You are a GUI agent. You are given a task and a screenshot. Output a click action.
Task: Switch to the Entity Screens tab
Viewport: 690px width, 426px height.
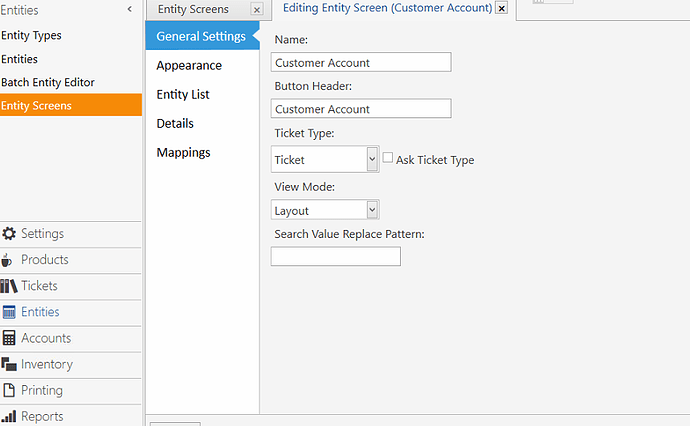coord(193,9)
